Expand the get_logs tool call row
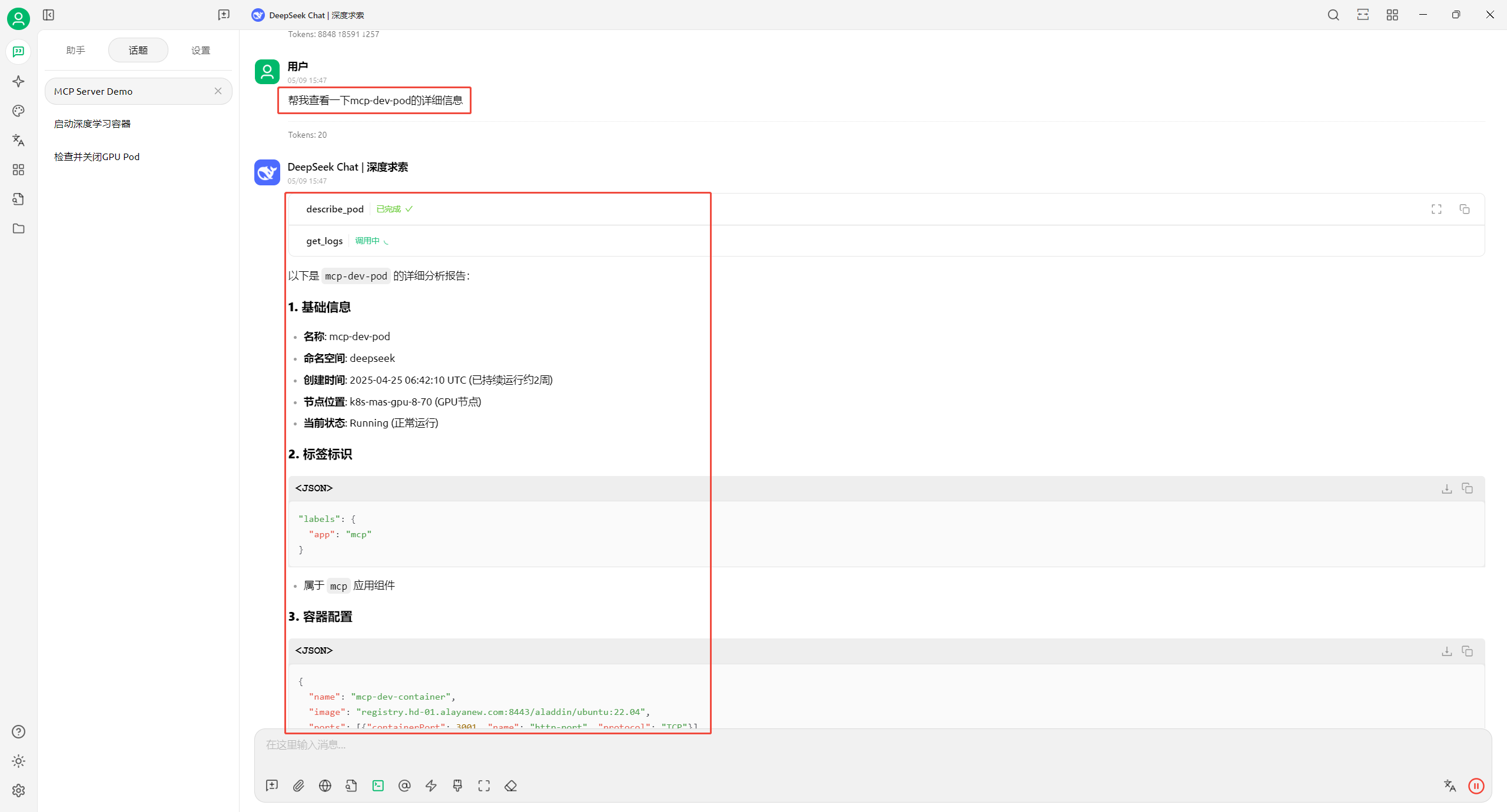This screenshot has height=812, width=1507. click(886, 241)
